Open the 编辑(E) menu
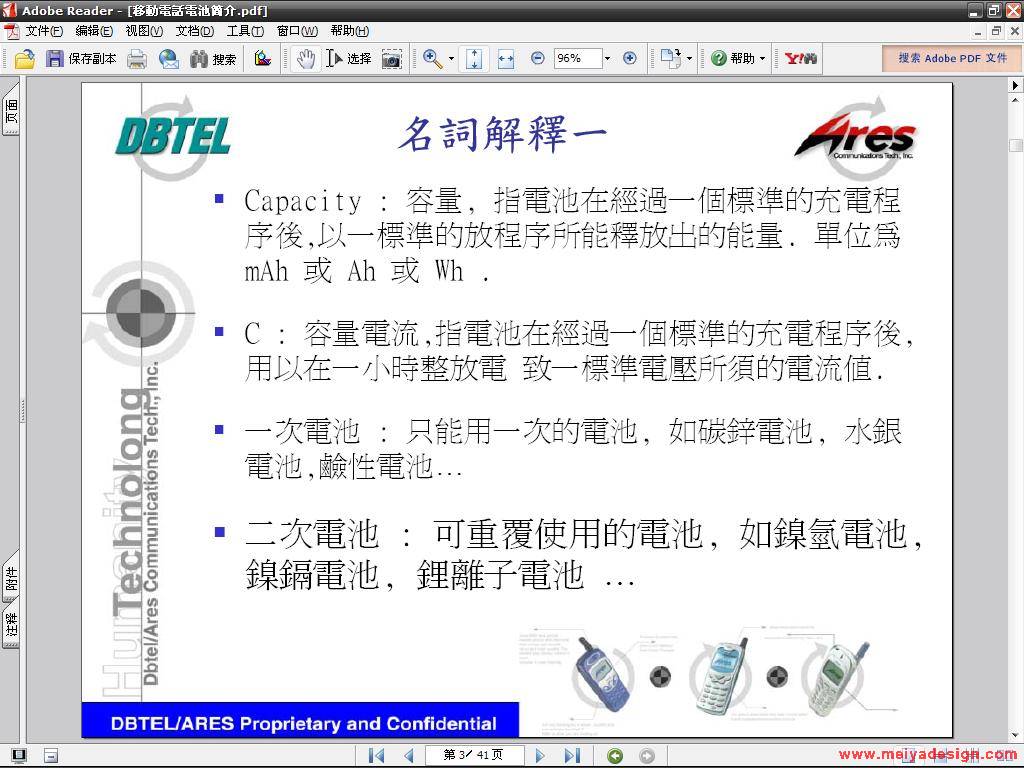 94,31
